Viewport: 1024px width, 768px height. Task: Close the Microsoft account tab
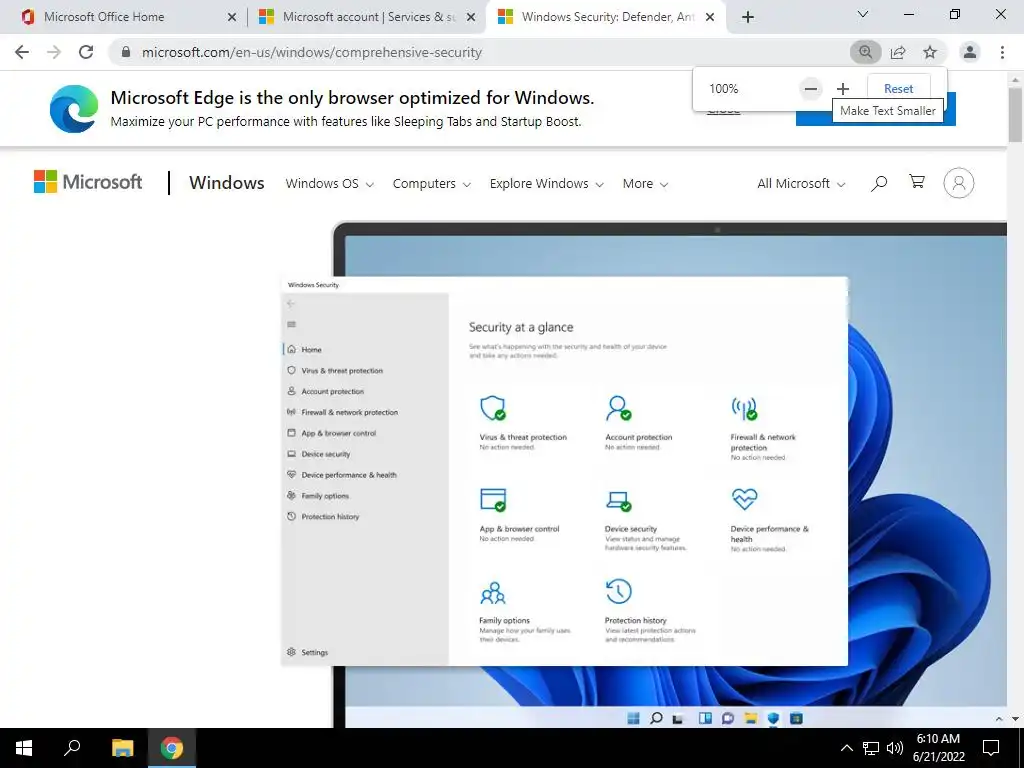pos(471,17)
